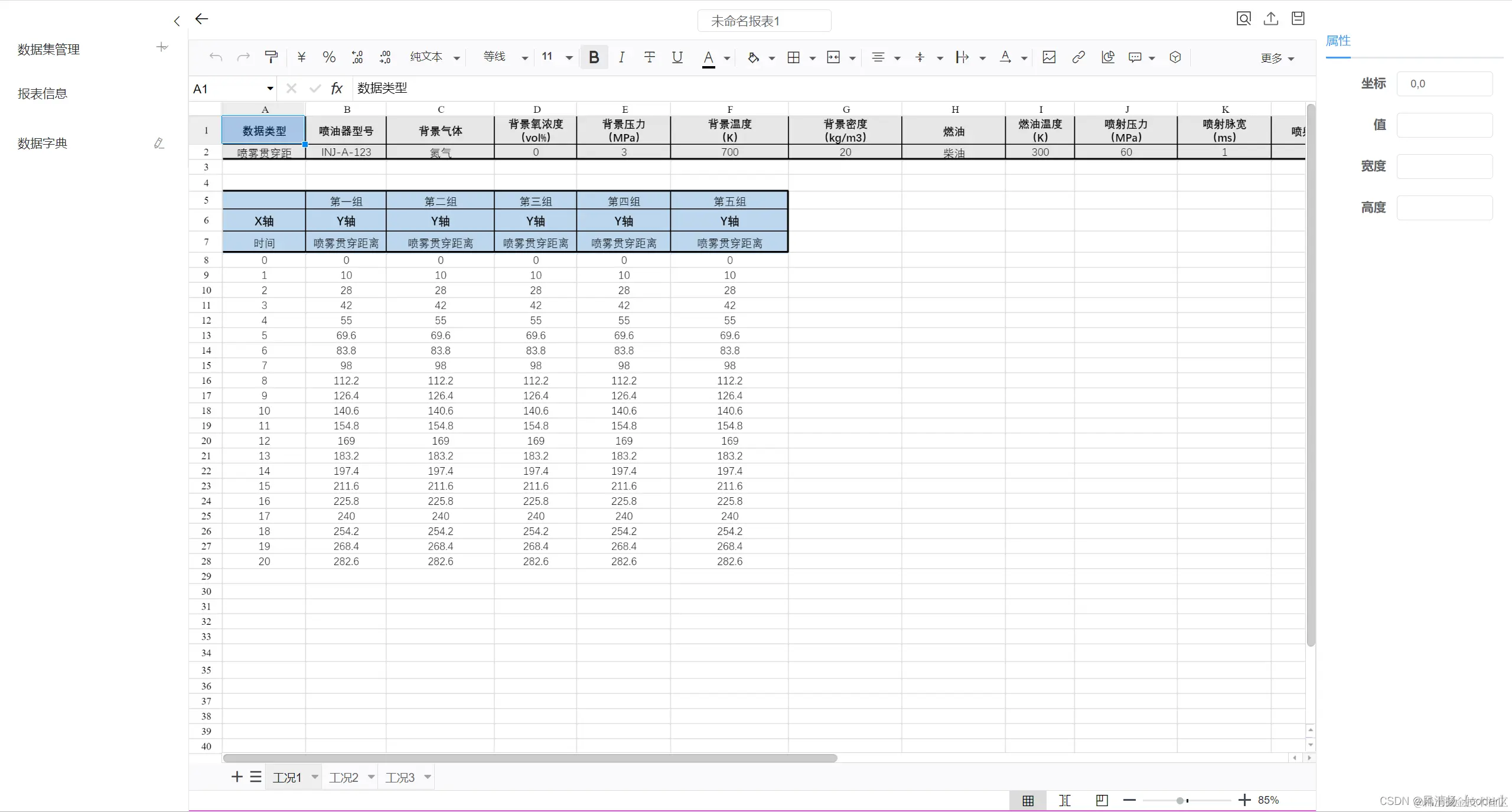Image resolution: width=1512 pixels, height=812 pixels.
Task: Switch to the 工况2 sheet tab
Action: click(x=344, y=777)
